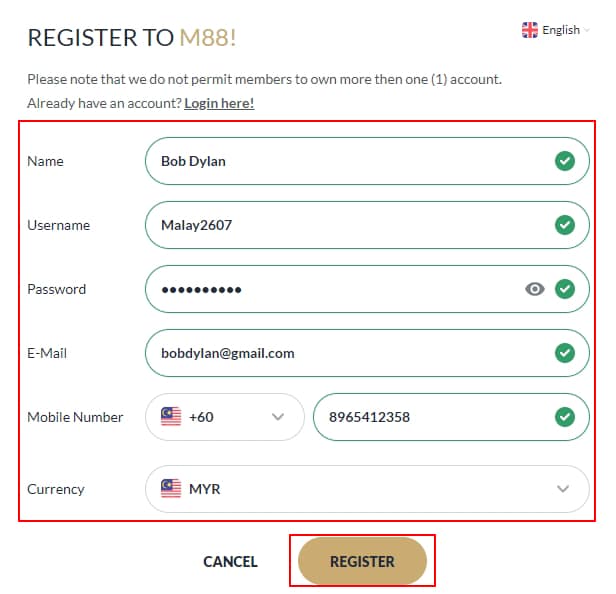Viewport: 616px width, 594px height.
Task: Click into the Username field Malay2607
Action: (x=340, y=225)
